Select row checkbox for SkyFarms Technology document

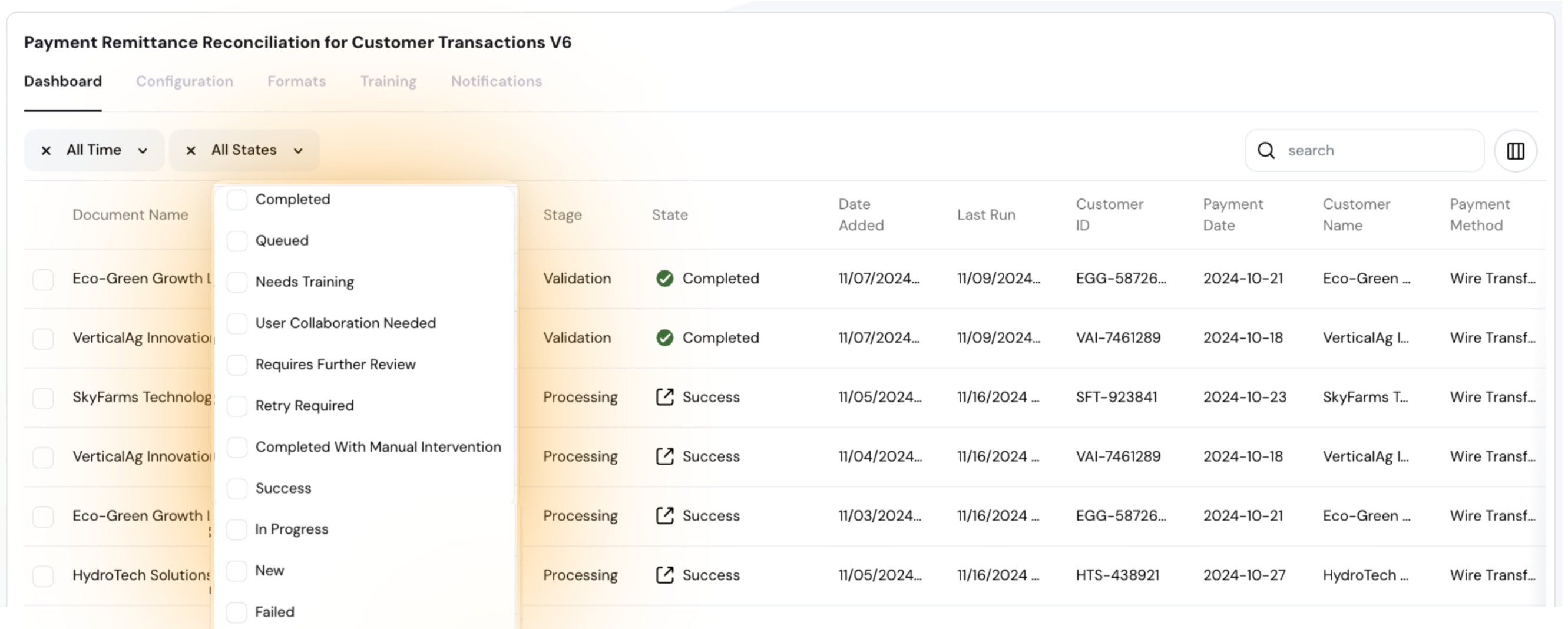pyautogui.click(x=43, y=398)
